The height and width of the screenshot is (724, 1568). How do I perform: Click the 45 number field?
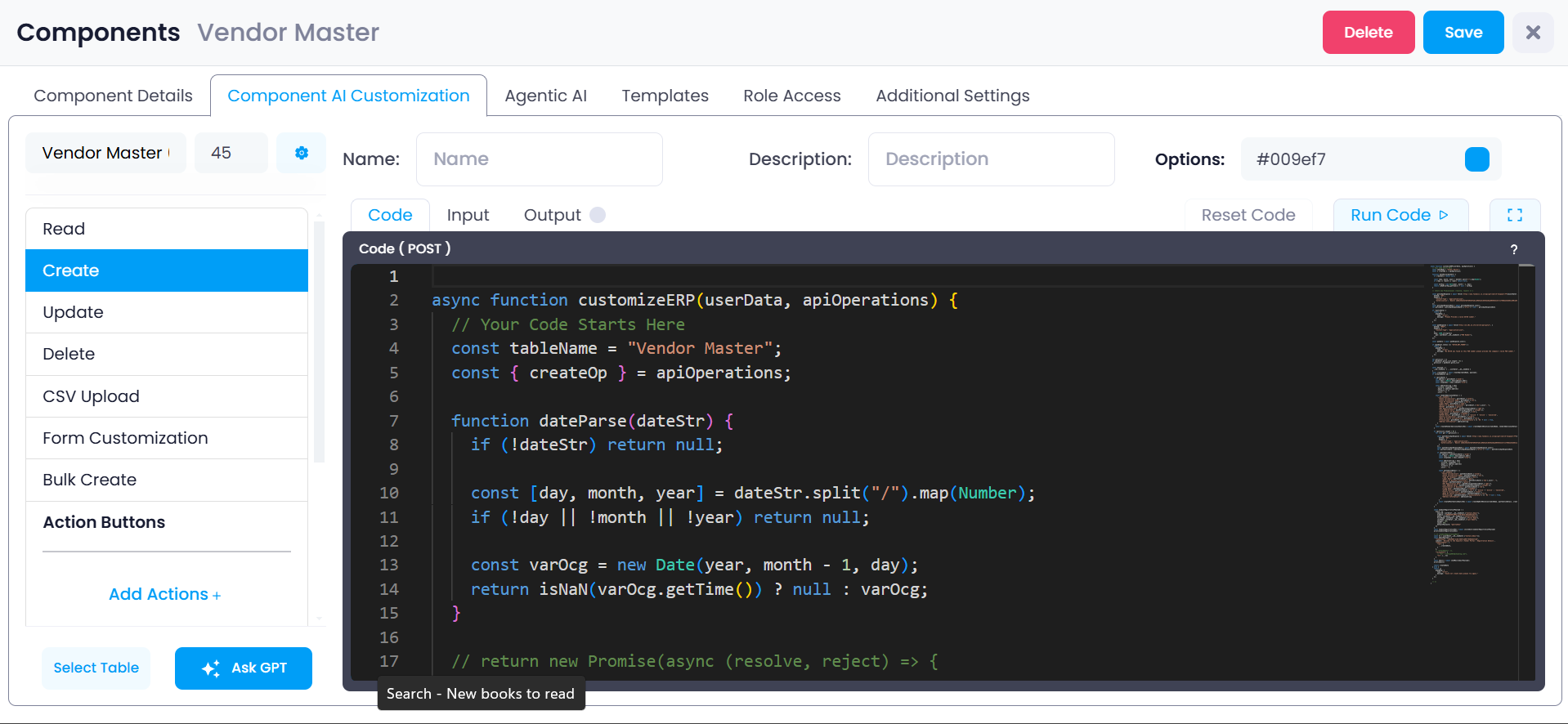(231, 153)
